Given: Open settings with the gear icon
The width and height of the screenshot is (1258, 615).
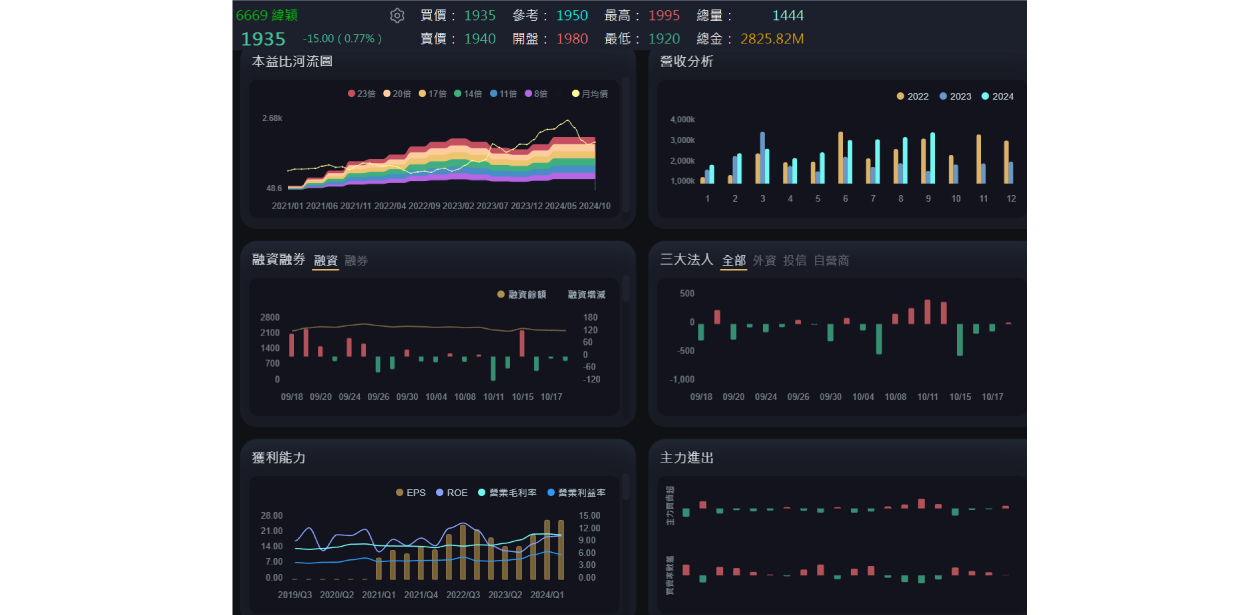Looking at the screenshot, I should [x=397, y=16].
